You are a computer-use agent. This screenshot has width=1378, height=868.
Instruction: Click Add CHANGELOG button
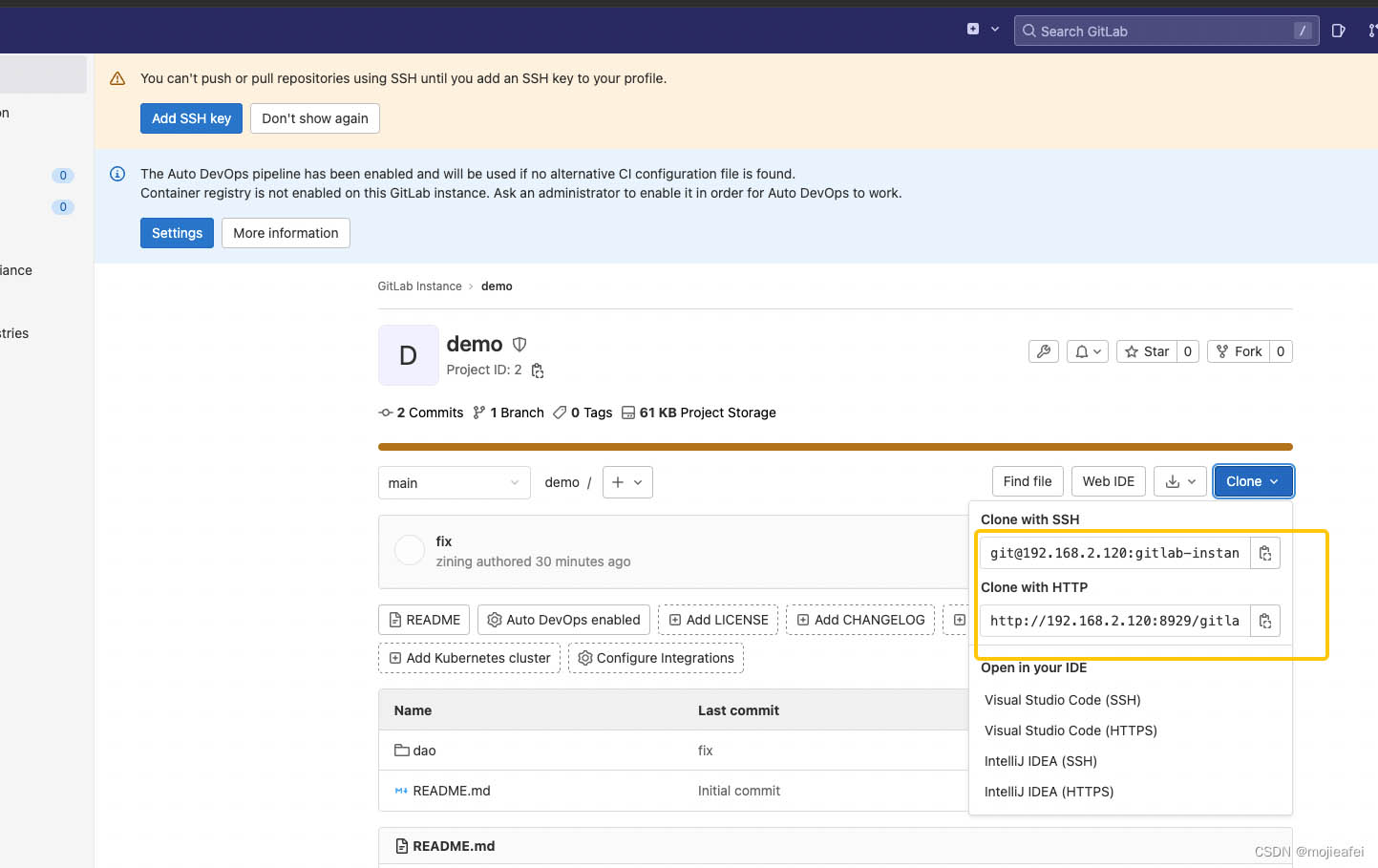click(860, 620)
